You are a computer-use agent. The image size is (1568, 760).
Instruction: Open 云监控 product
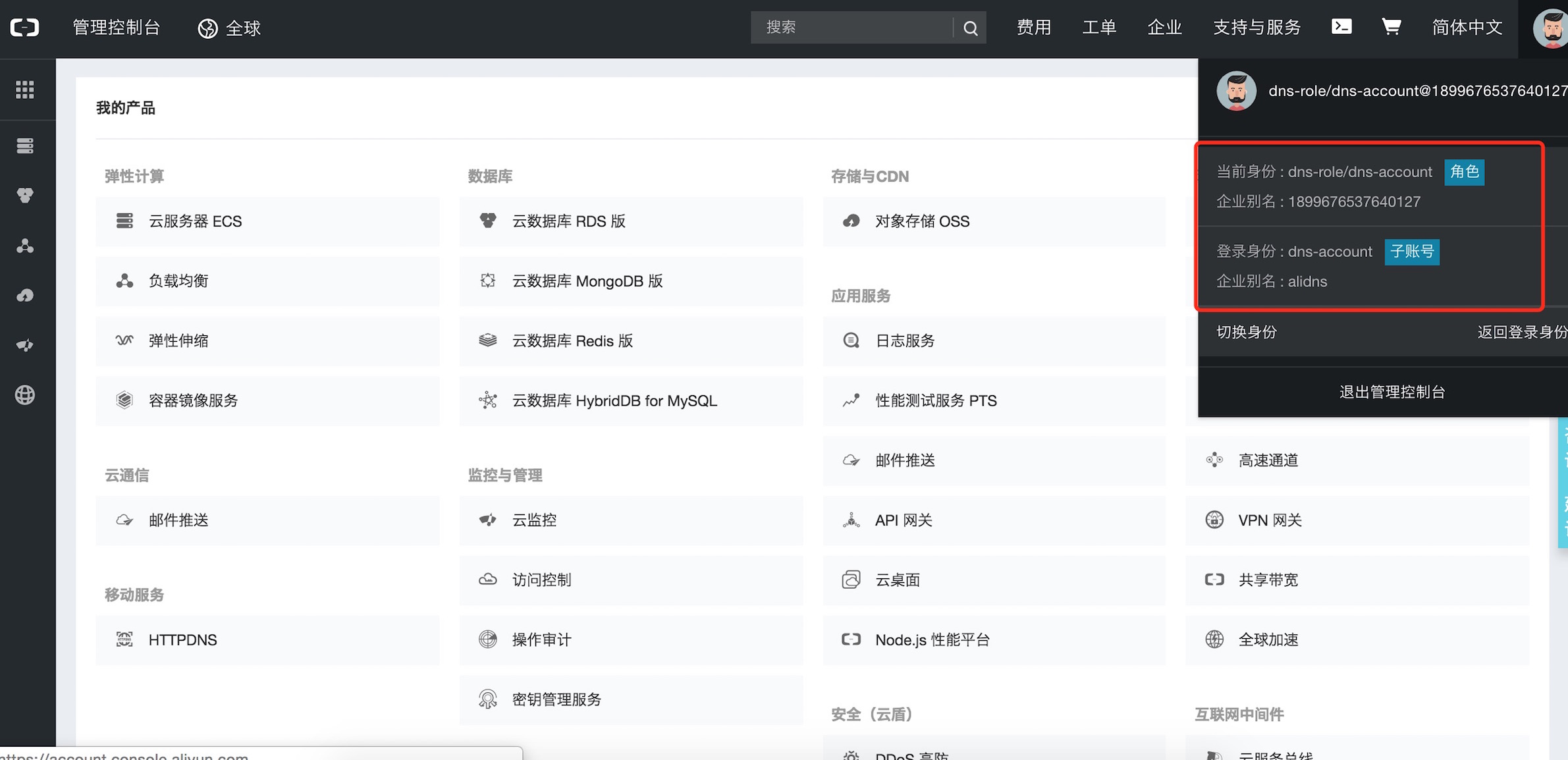(x=631, y=520)
